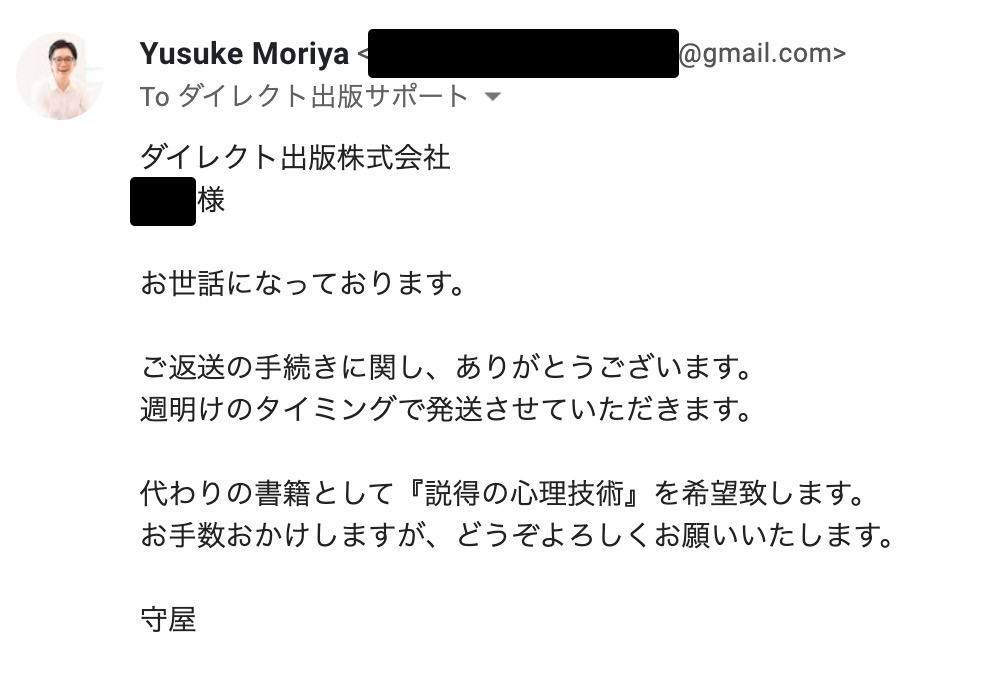Click the signature 守屋

coord(168,620)
